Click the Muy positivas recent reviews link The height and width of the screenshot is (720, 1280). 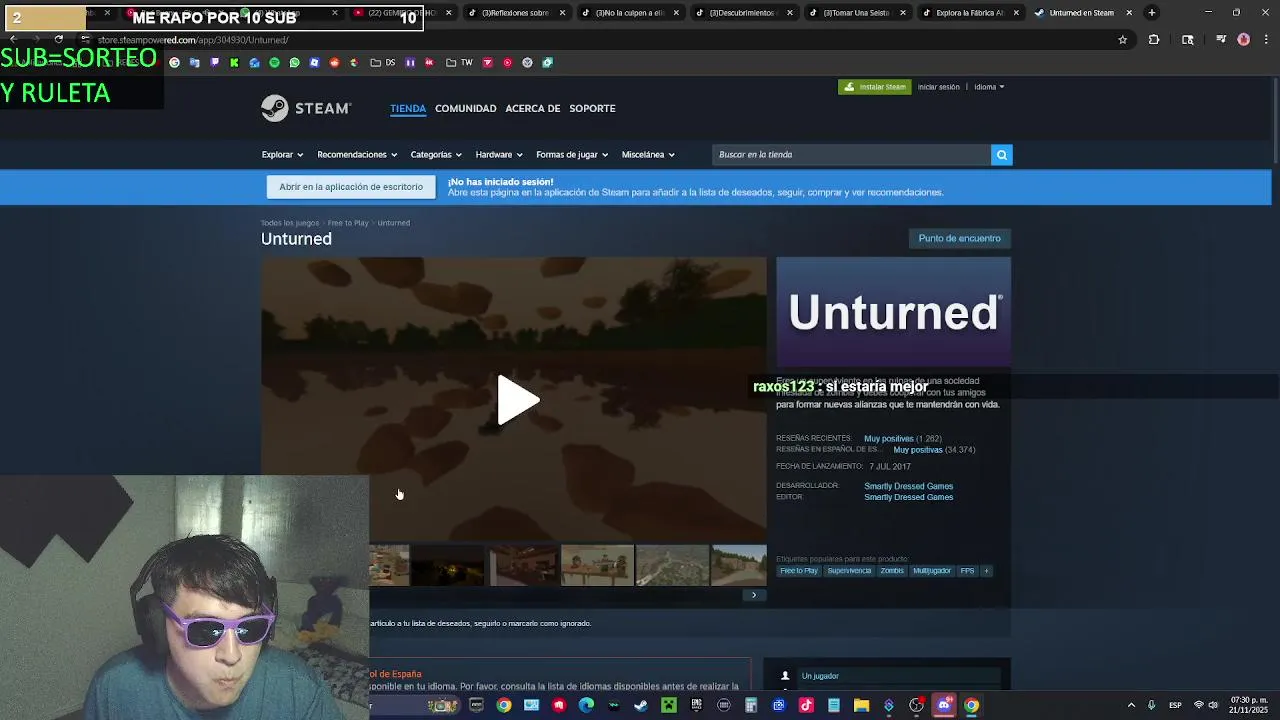coord(888,438)
